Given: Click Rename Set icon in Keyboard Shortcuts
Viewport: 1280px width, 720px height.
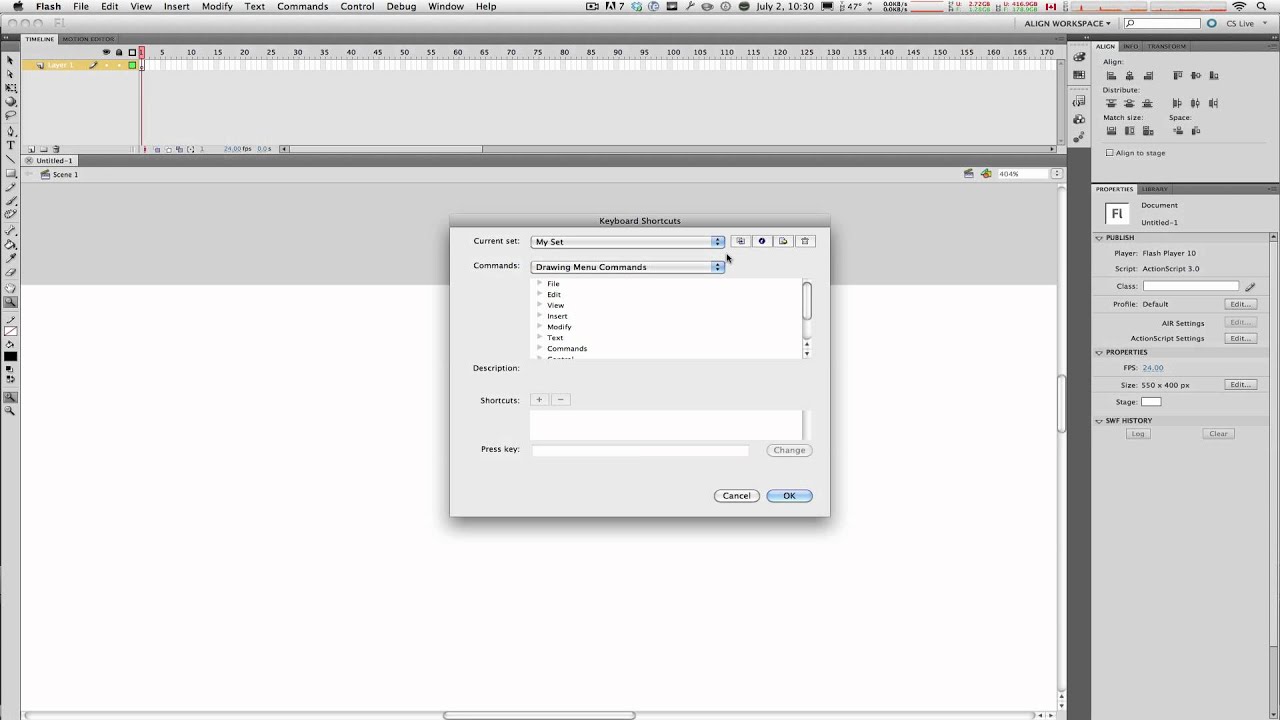Looking at the screenshot, I should point(762,241).
